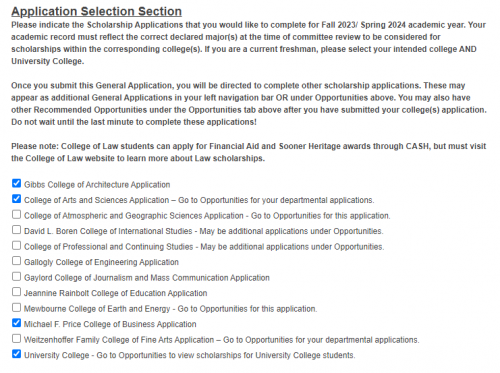500x373 pixels.
Task: Click the Jeannine Rainbolt College of Education label
Action: 116,293
